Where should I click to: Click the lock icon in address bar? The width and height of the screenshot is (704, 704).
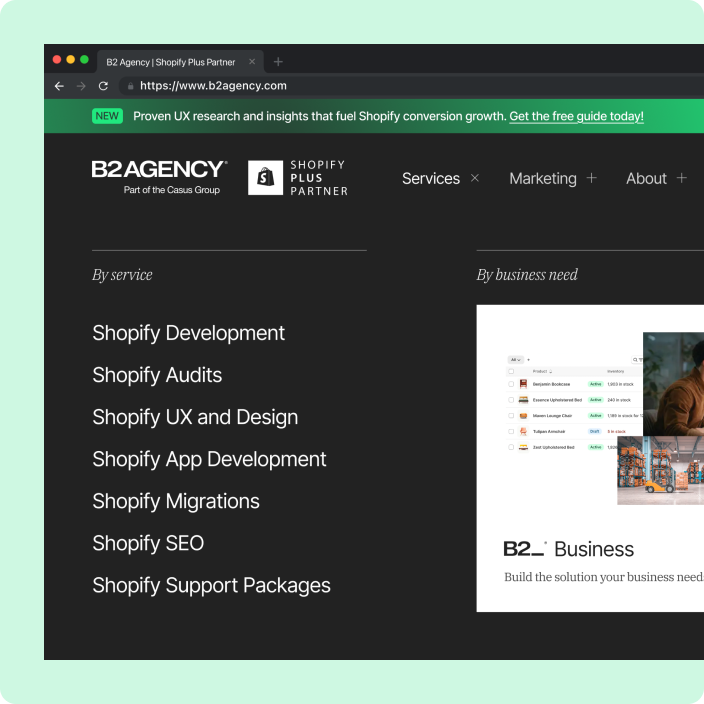point(130,86)
